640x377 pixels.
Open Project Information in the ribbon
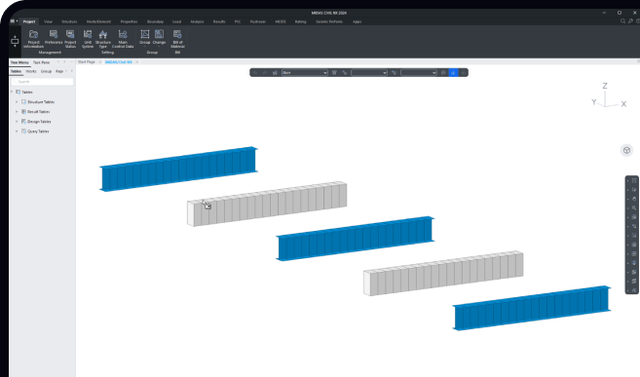pyautogui.click(x=33, y=39)
